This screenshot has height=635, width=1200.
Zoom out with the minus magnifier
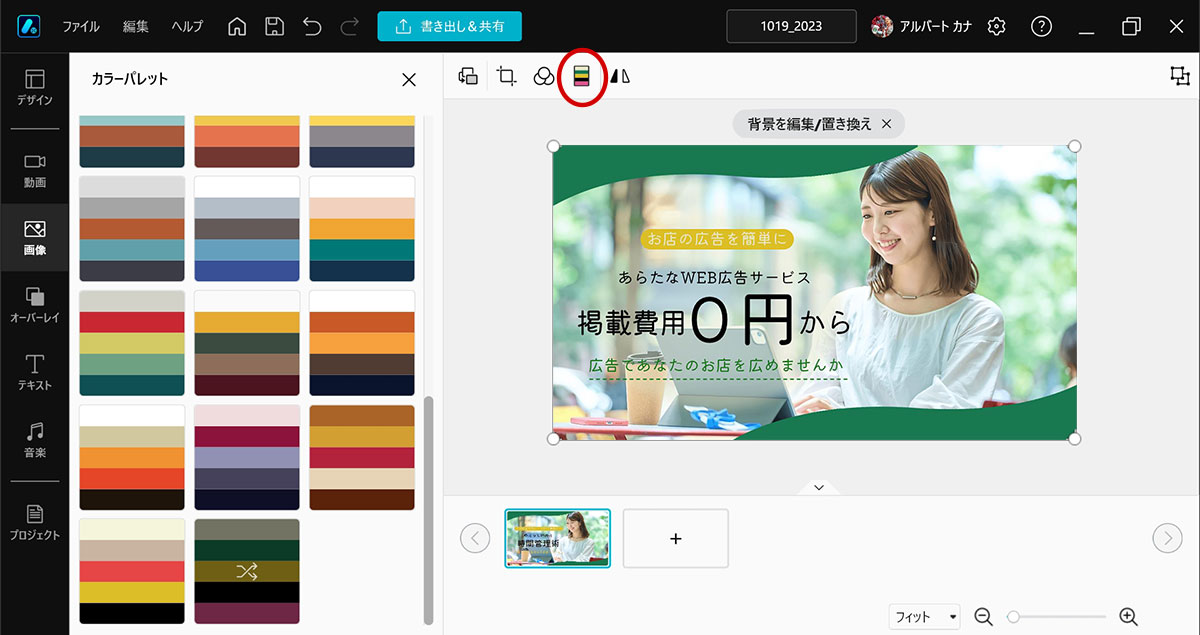[x=983, y=617]
